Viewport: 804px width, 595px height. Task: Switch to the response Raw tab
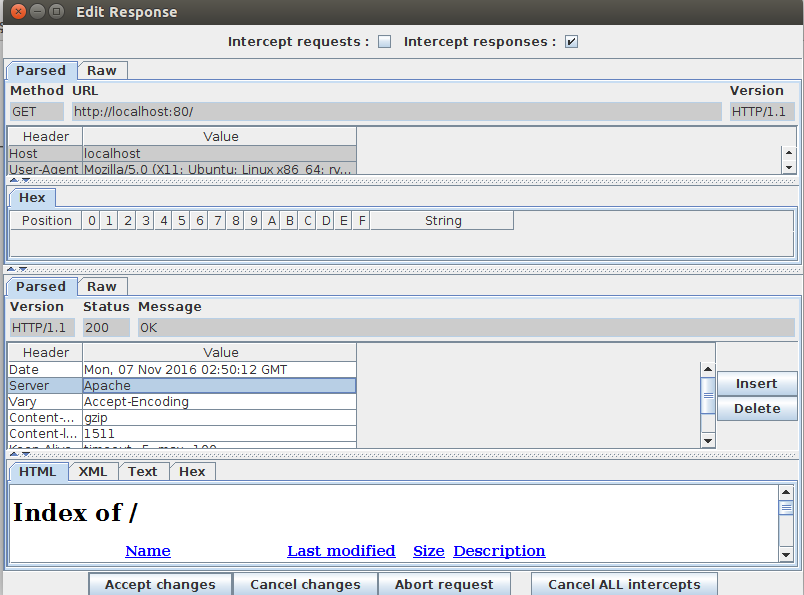[102, 286]
